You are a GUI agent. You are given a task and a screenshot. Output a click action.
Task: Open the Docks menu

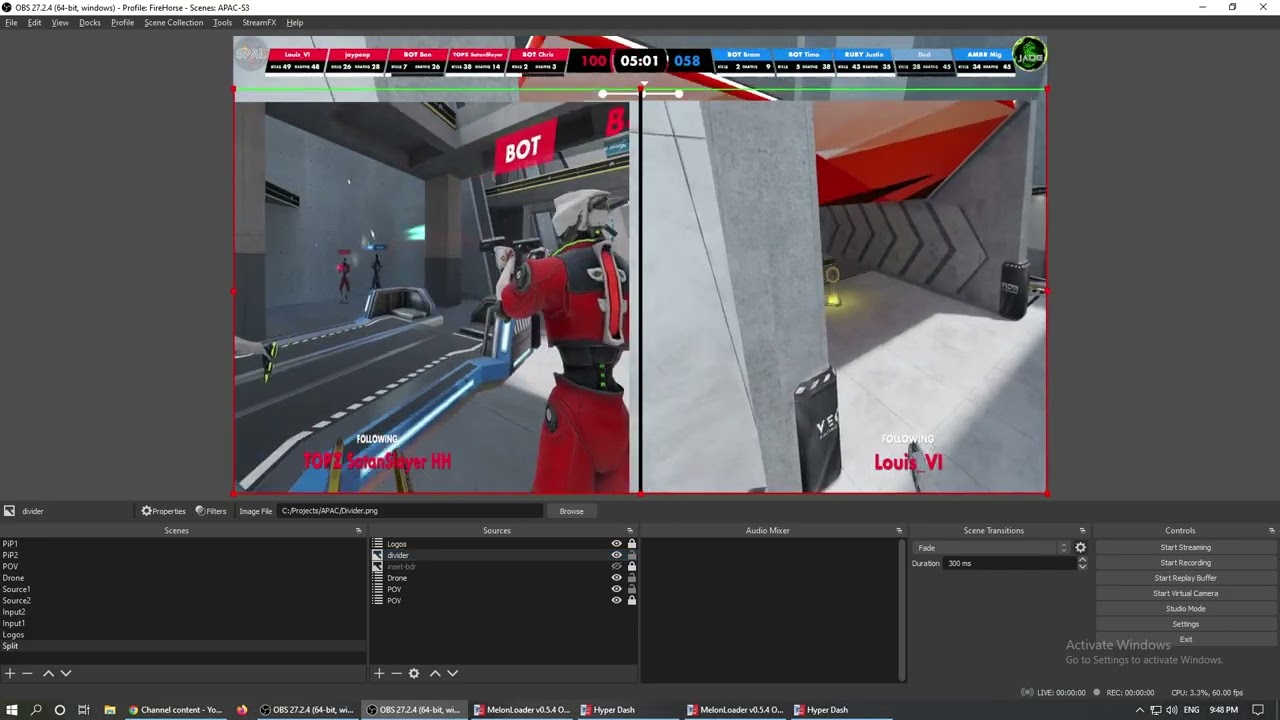point(90,22)
